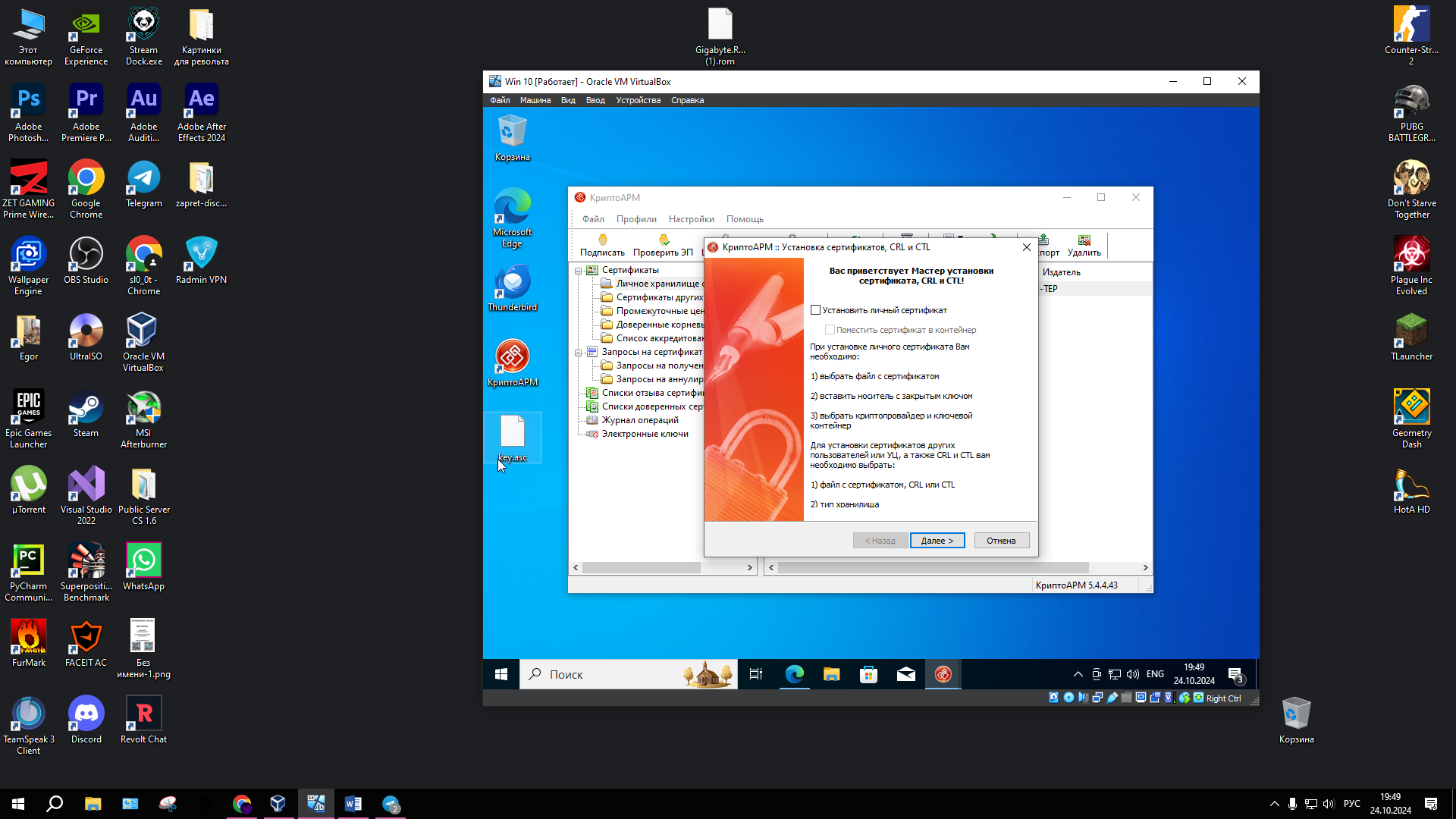The height and width of the screenshot is (819, 1456).
Task: Click VirtualBox hard disk status icon
Action: (x=1053, y=698)
